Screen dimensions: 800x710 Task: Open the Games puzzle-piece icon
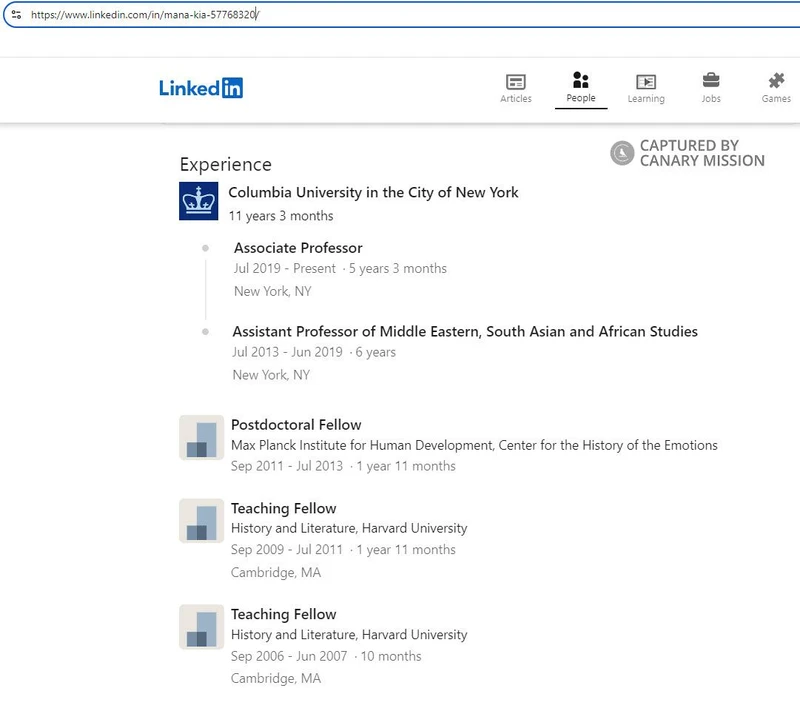coord(775,82)
